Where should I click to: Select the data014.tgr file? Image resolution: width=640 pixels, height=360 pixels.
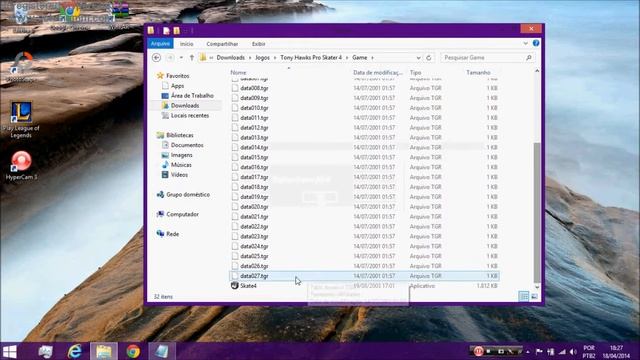point(254,147)
